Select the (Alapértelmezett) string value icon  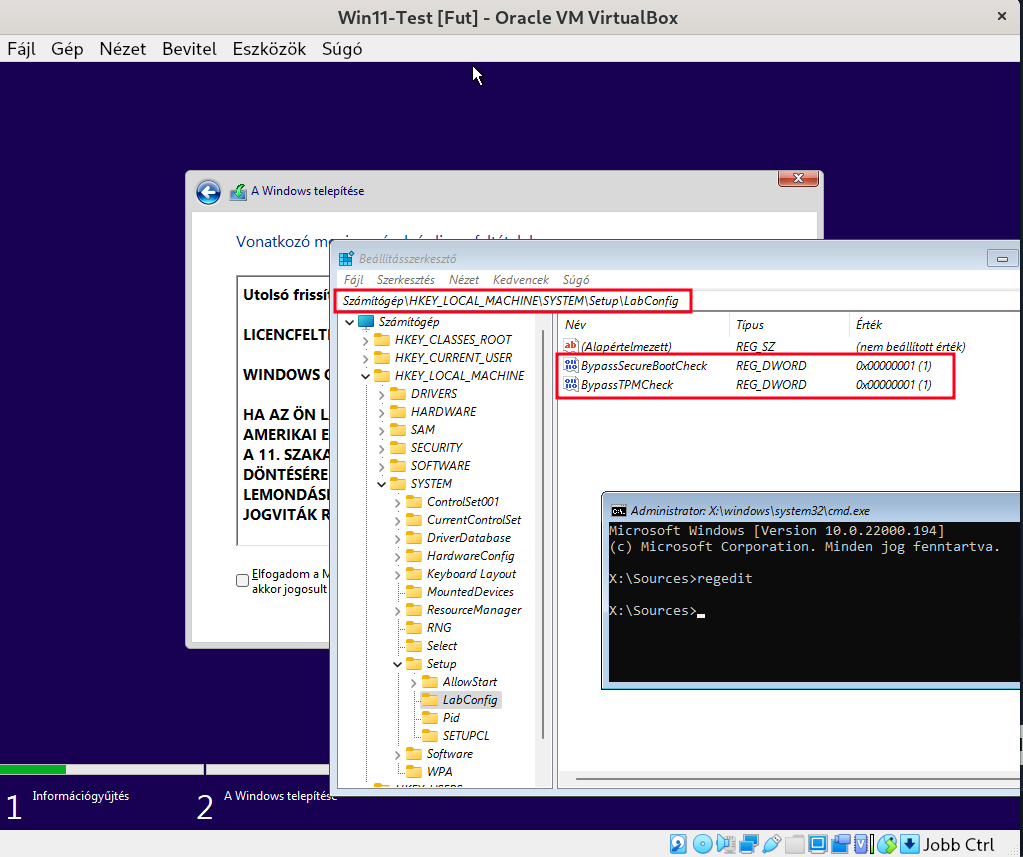(571, 346)
